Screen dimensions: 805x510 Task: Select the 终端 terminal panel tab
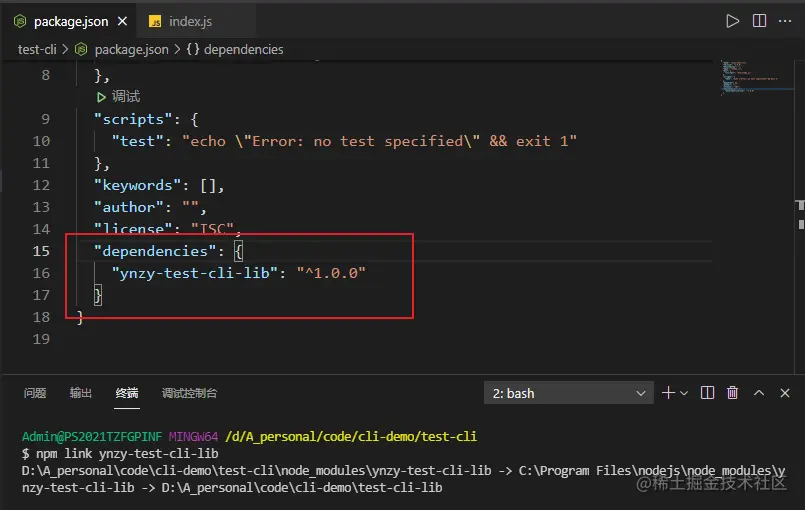click(x=127, y=393)
